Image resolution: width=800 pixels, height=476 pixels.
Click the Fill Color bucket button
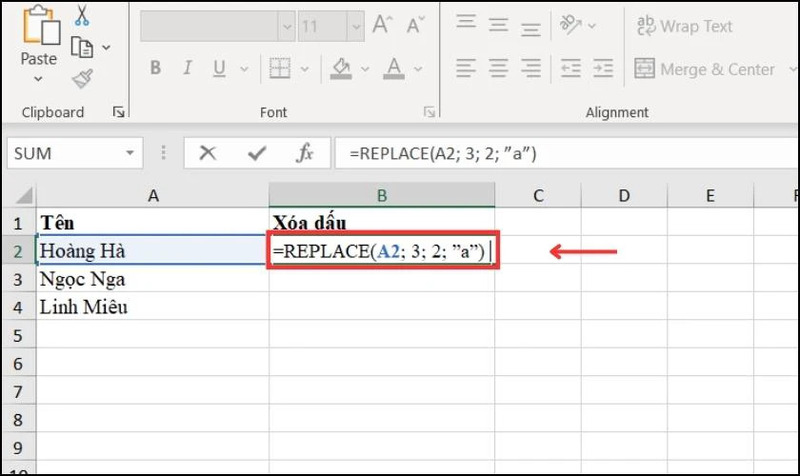pos(340,68)
